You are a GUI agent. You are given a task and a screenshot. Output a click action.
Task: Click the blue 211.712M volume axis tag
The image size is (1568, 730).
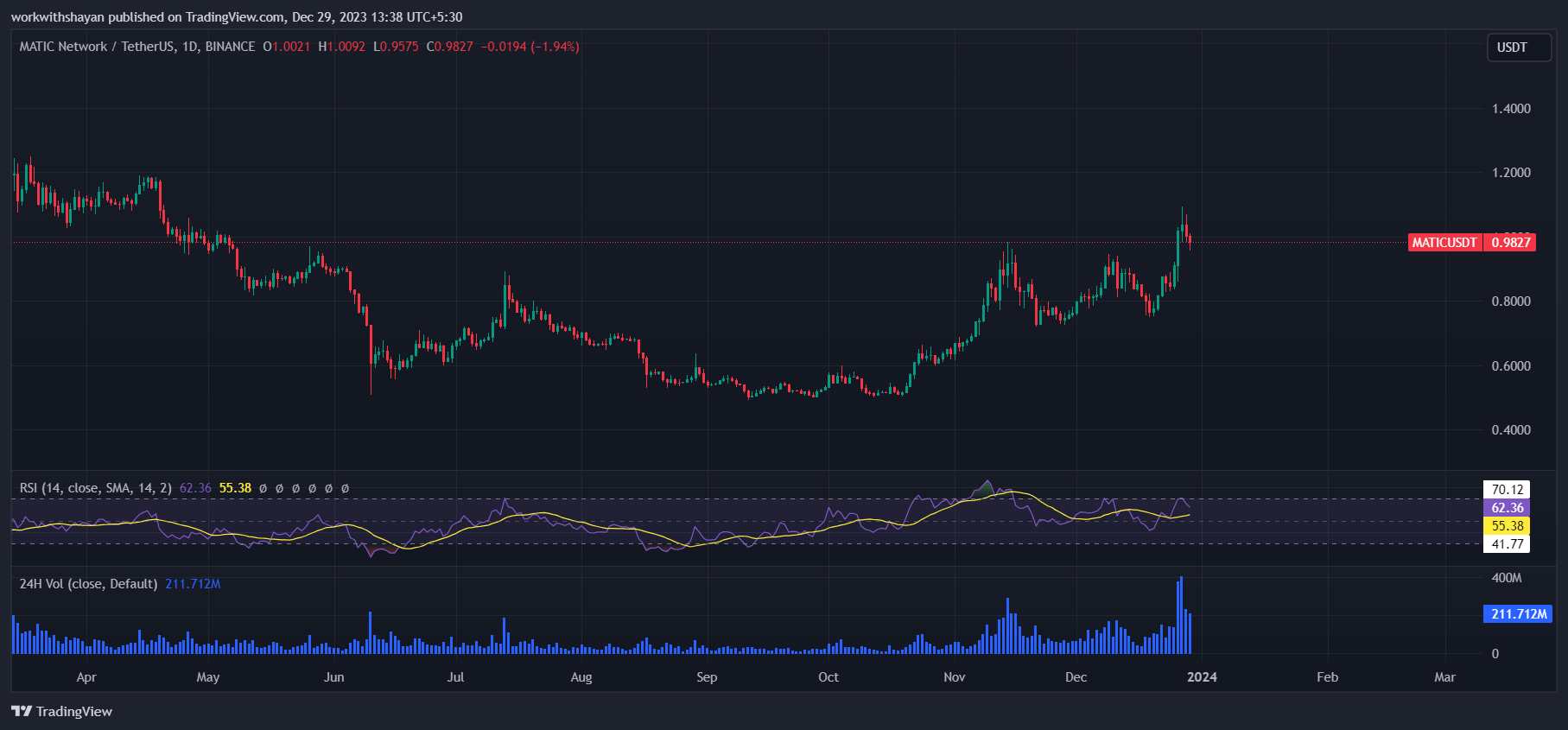[1518, 614]
